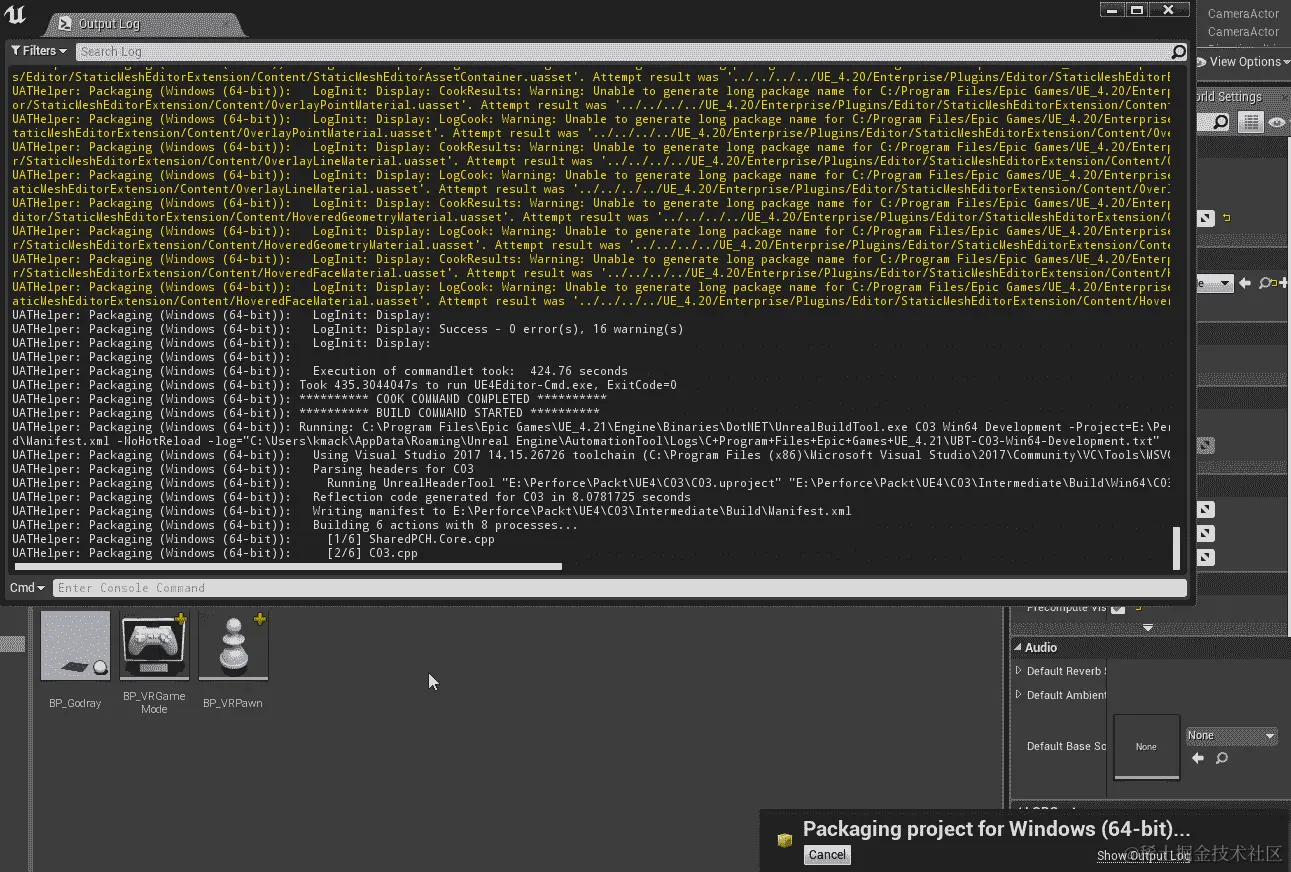Toggle the property matrix grid view icon
Viewport: 1291px width, 872px height.
click(1251, 122)
